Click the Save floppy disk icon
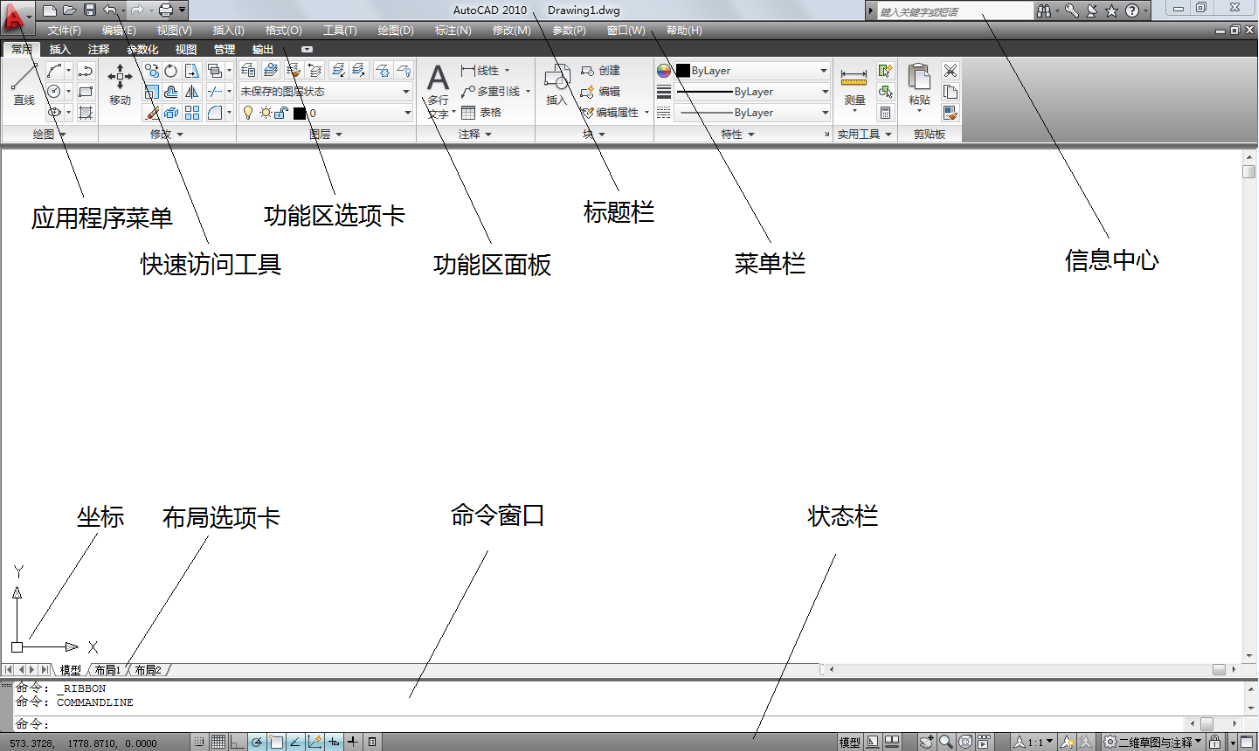 point(90,10)
